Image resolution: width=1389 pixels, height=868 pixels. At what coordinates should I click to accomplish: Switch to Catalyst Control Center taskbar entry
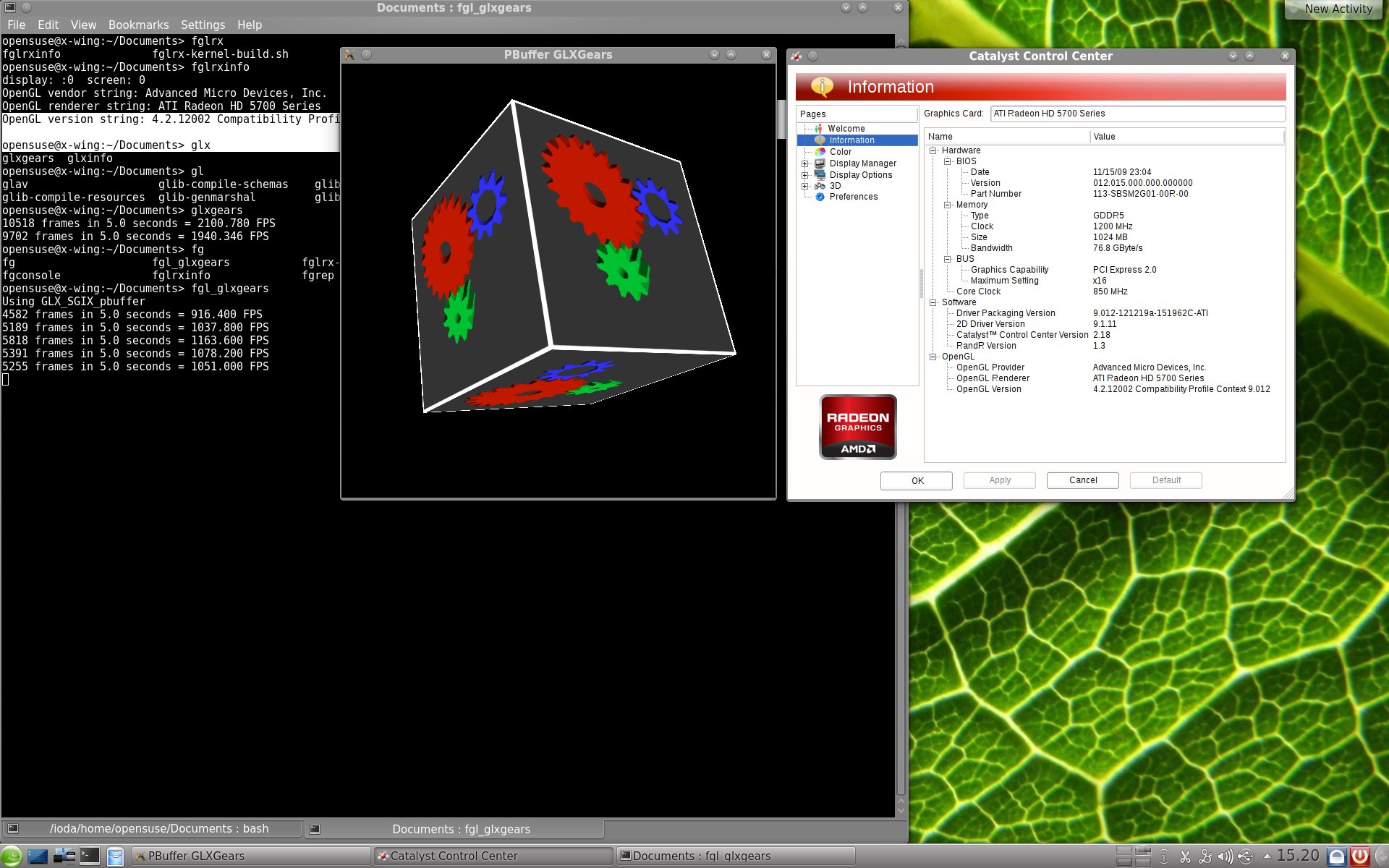tap(493, 856)
